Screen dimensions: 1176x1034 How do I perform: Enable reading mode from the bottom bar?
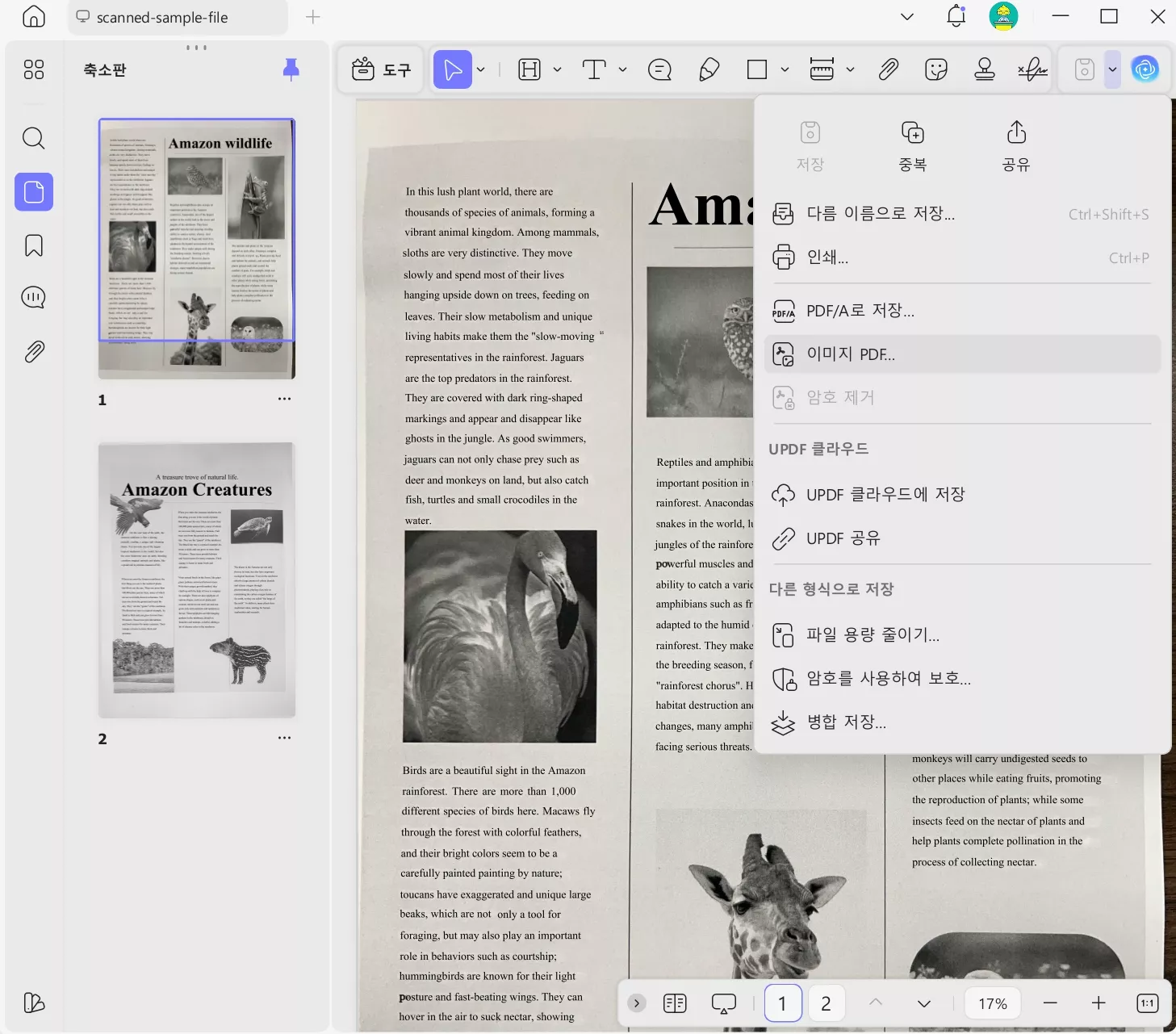coord(723,1003)
